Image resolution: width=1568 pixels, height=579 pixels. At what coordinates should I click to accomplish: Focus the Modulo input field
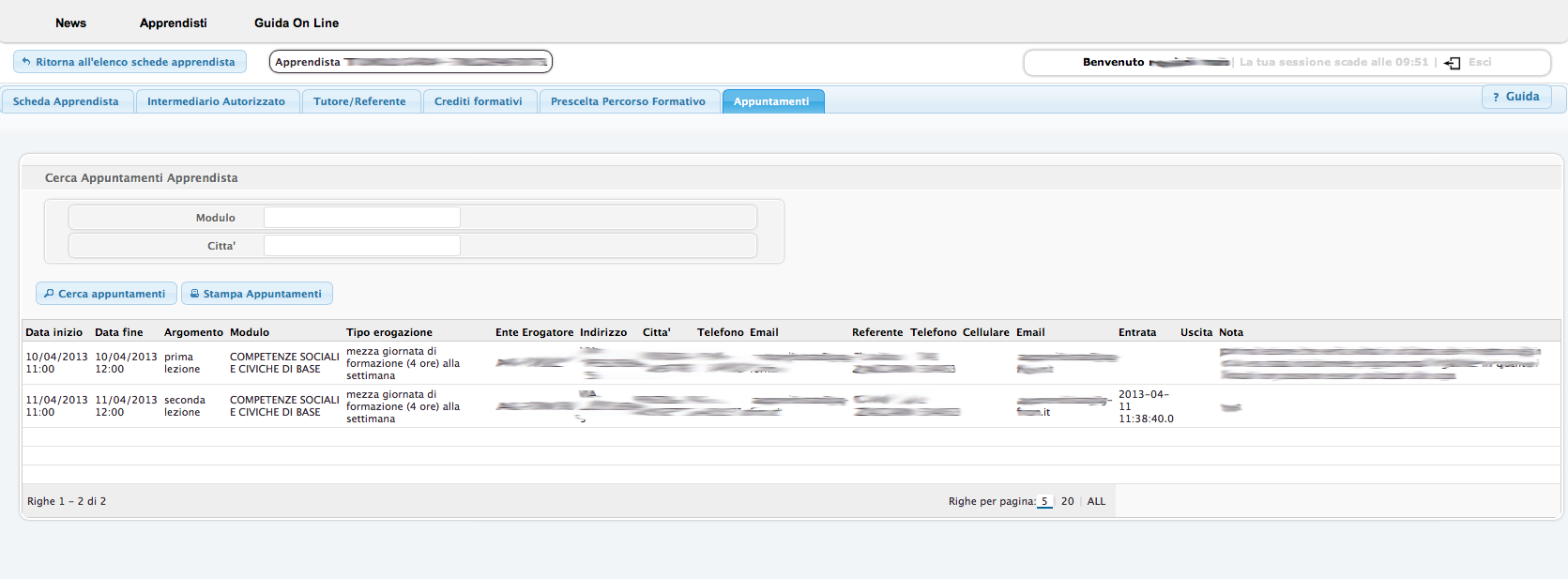click(361, 218)
